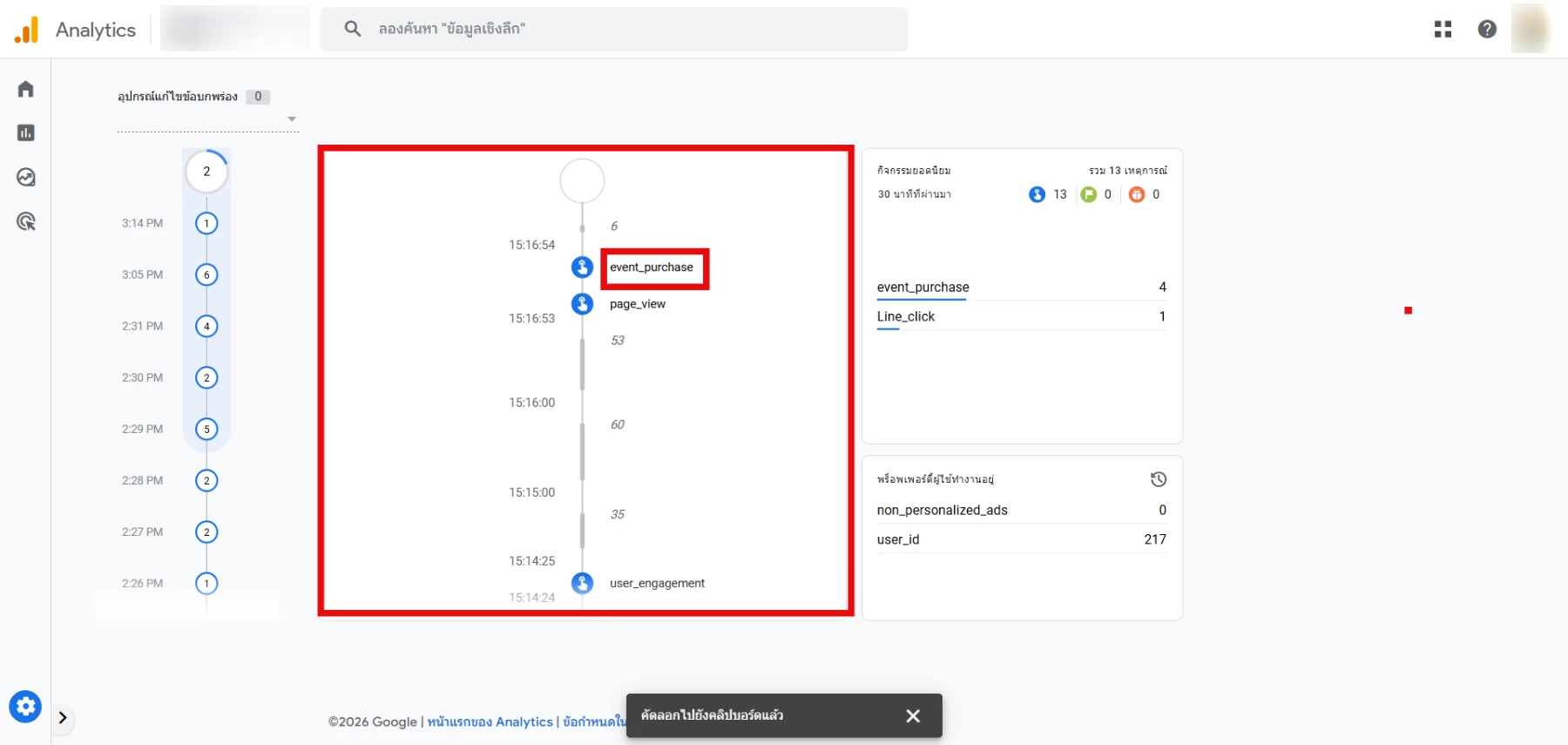Expand the left navigation panel arrow
Screen dimensions: 1568x745
tap(63, 718)
